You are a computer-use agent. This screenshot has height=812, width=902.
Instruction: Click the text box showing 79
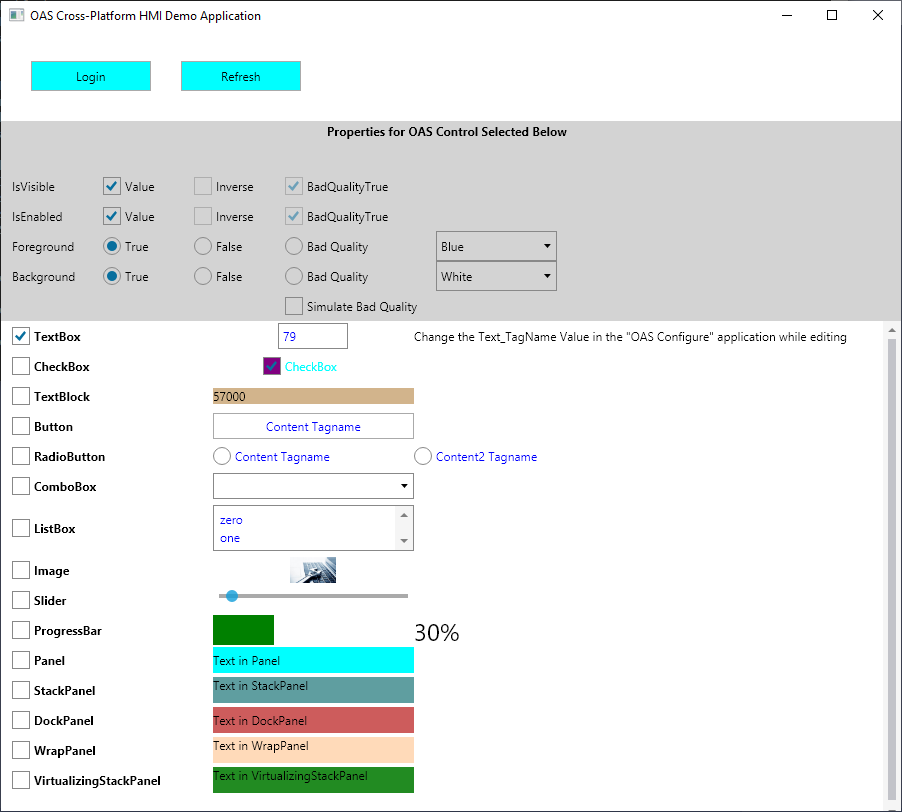point(313,336)
